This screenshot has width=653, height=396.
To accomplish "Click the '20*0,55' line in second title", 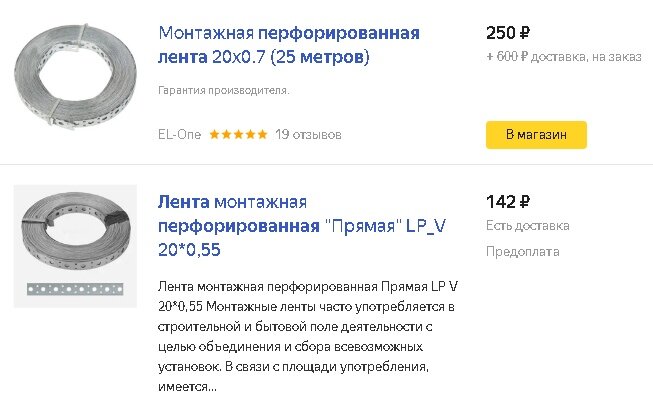I will 189,250.
